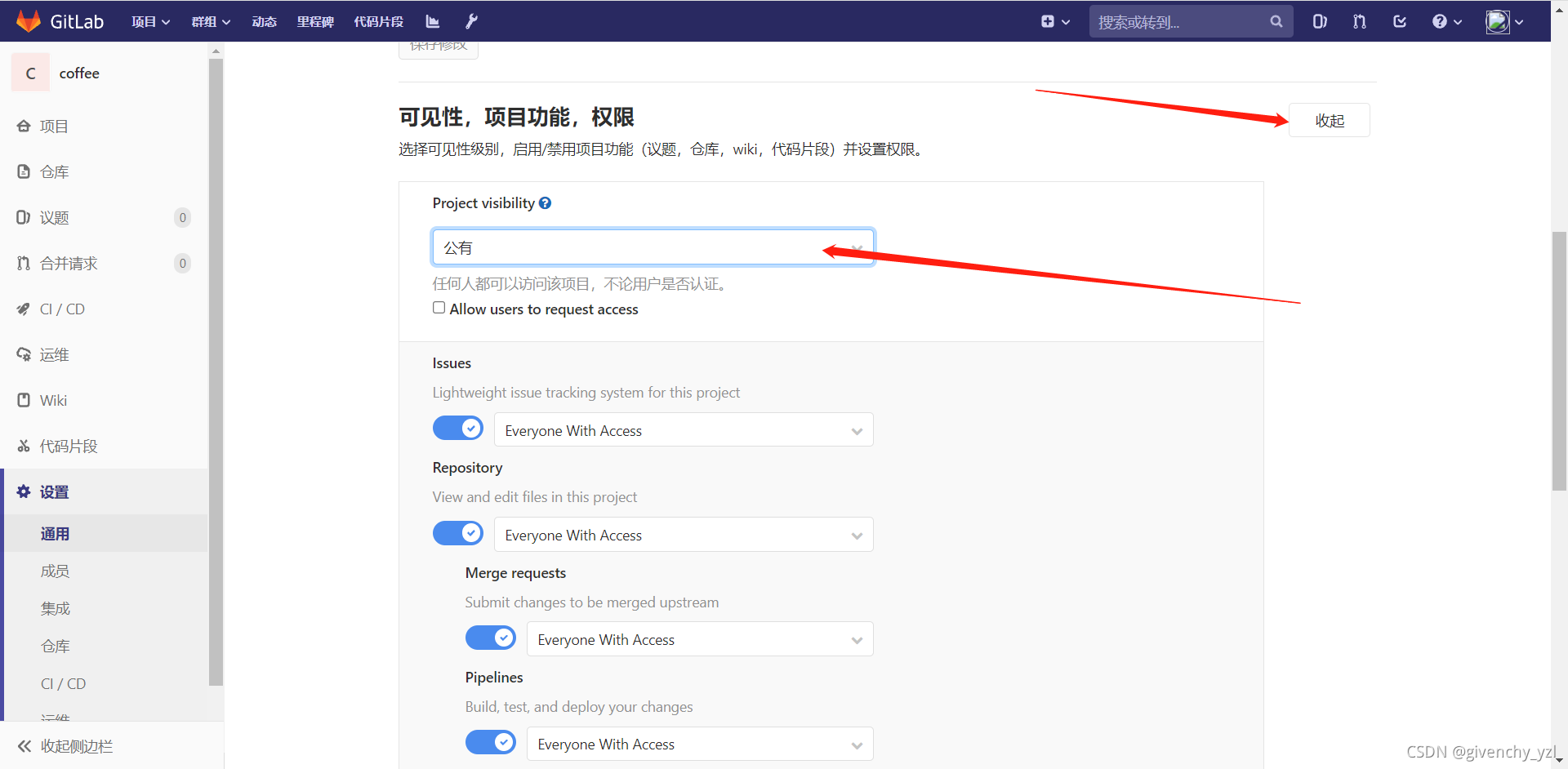Click the page vertical scrollbar thumb
This screenshot has width=1568, height=769.
[1559, 361]
